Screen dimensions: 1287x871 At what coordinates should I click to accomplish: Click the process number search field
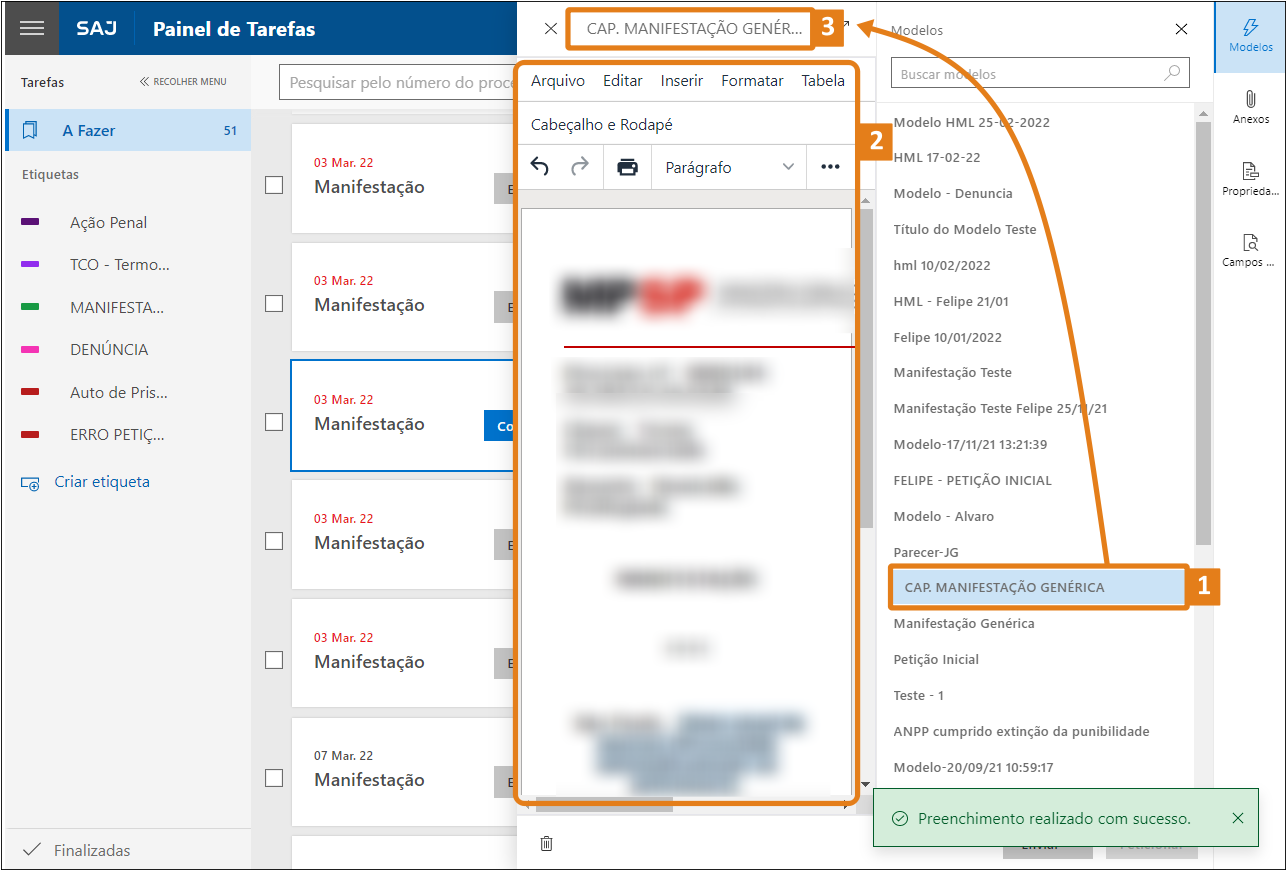point(400,82)
